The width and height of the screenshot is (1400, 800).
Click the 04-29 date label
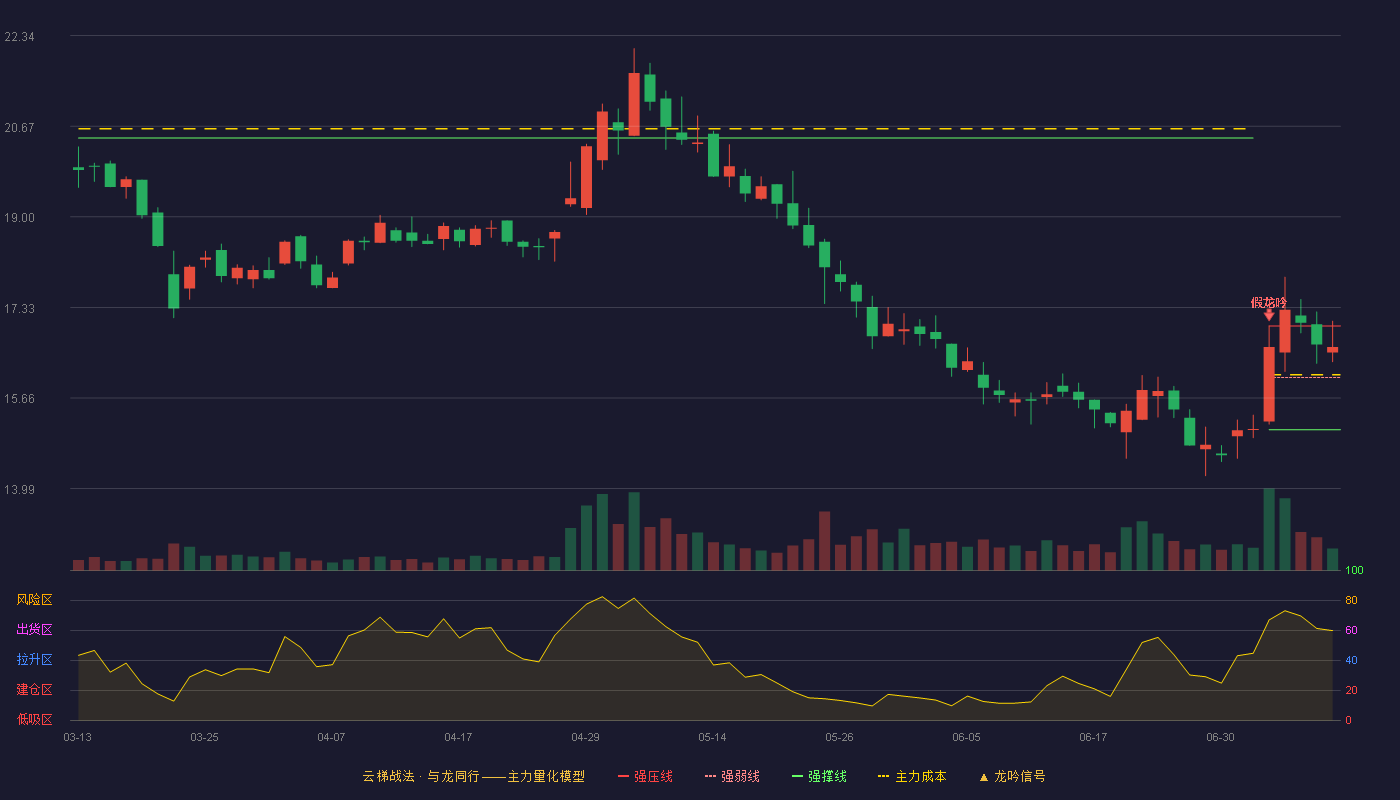pyautogui.click(x=585, y=737)
